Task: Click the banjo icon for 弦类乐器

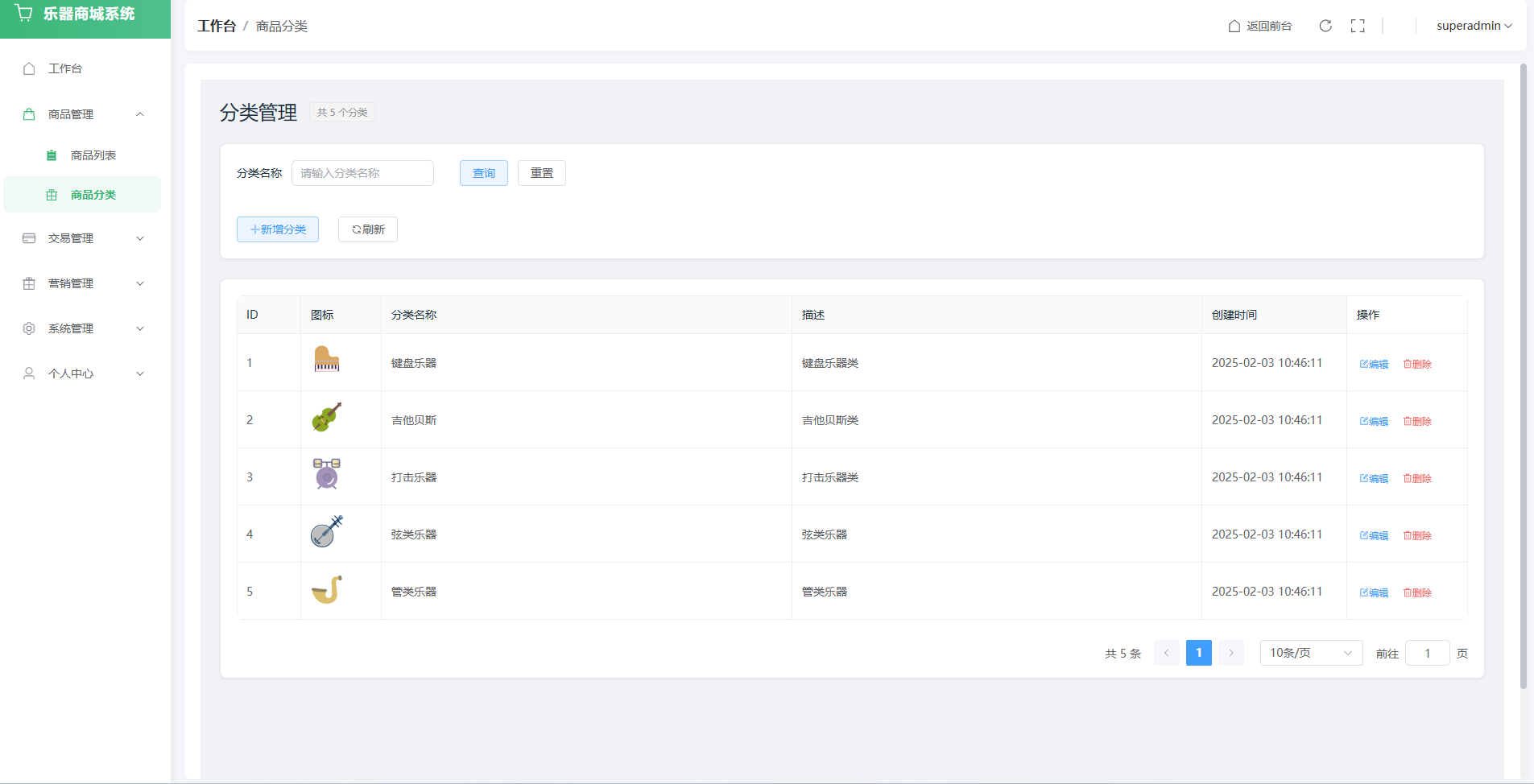Action: 326,532
